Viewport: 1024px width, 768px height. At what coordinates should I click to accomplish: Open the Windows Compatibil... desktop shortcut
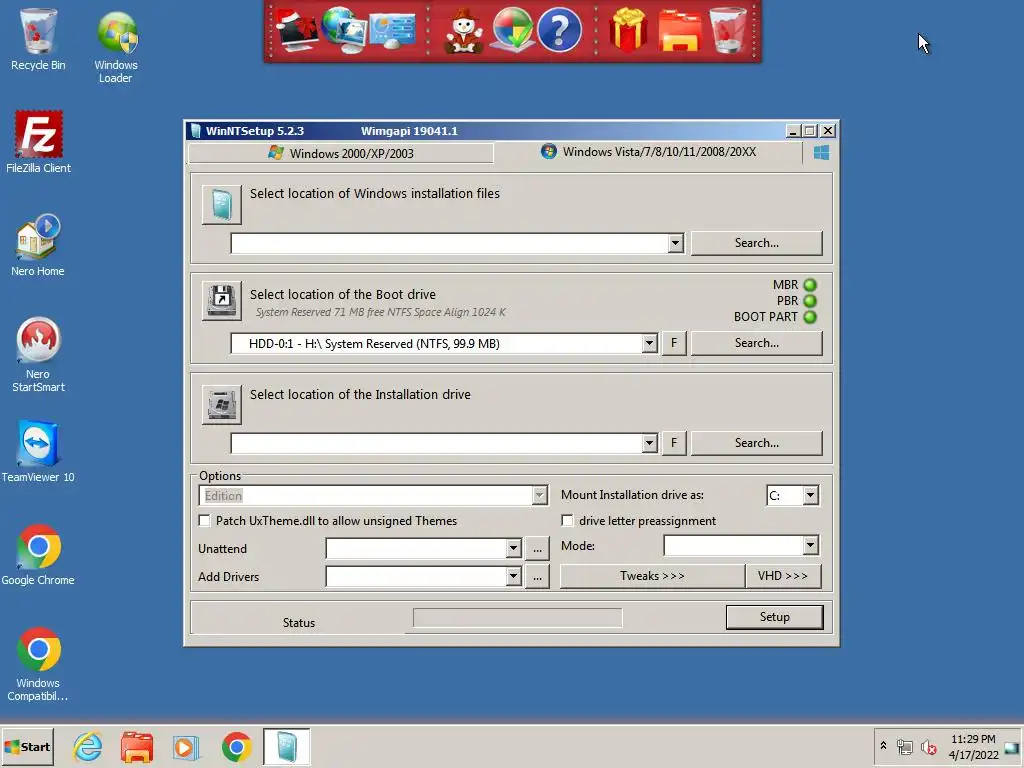(38, 665)
